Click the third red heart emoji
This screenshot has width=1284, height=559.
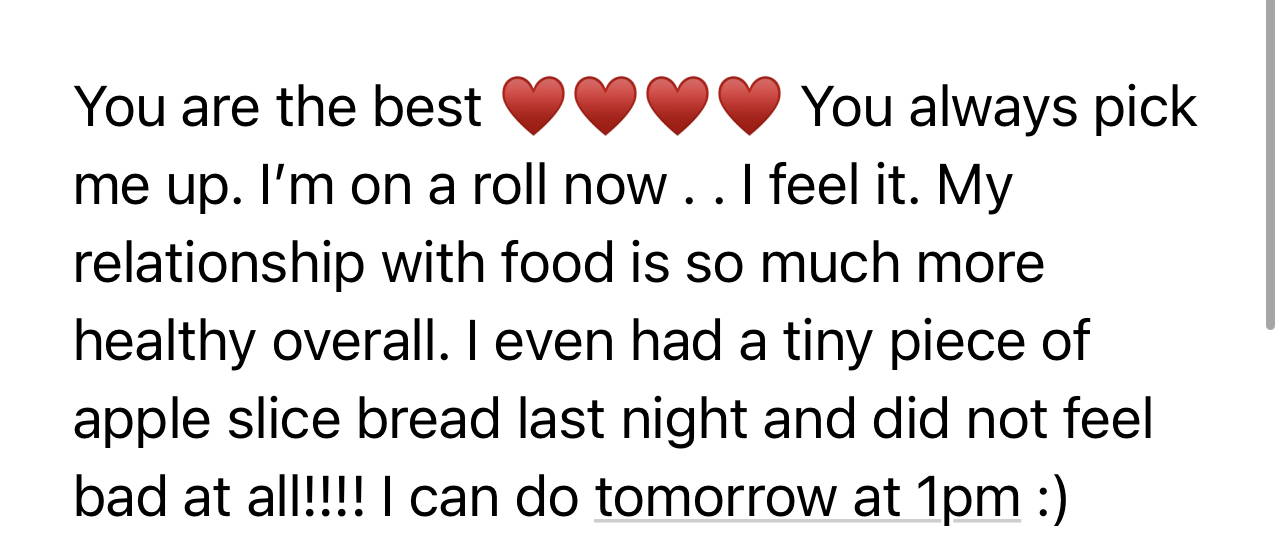(x=678, y=107)
